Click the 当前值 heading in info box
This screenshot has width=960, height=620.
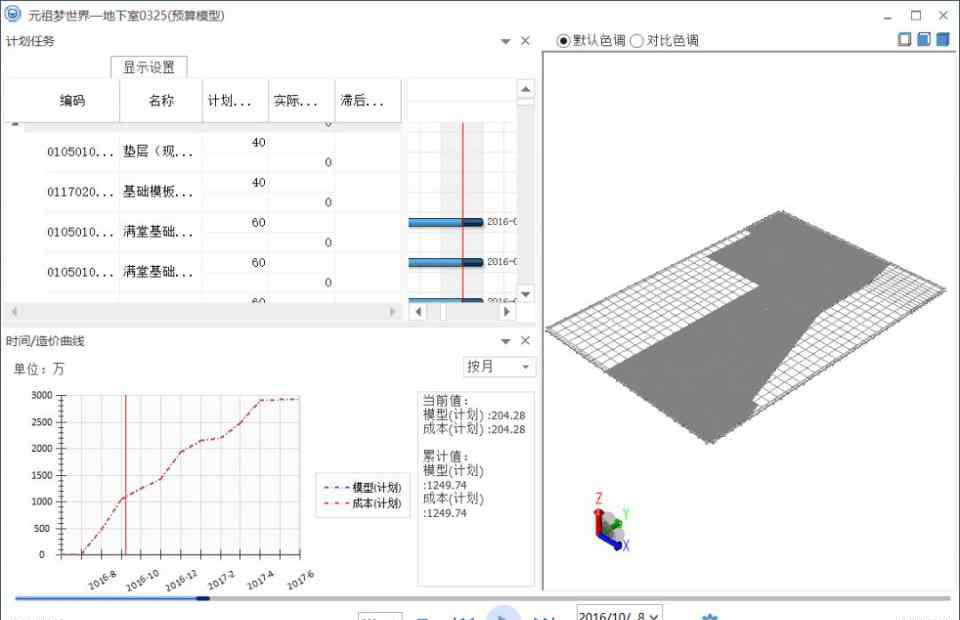(445, 400)
